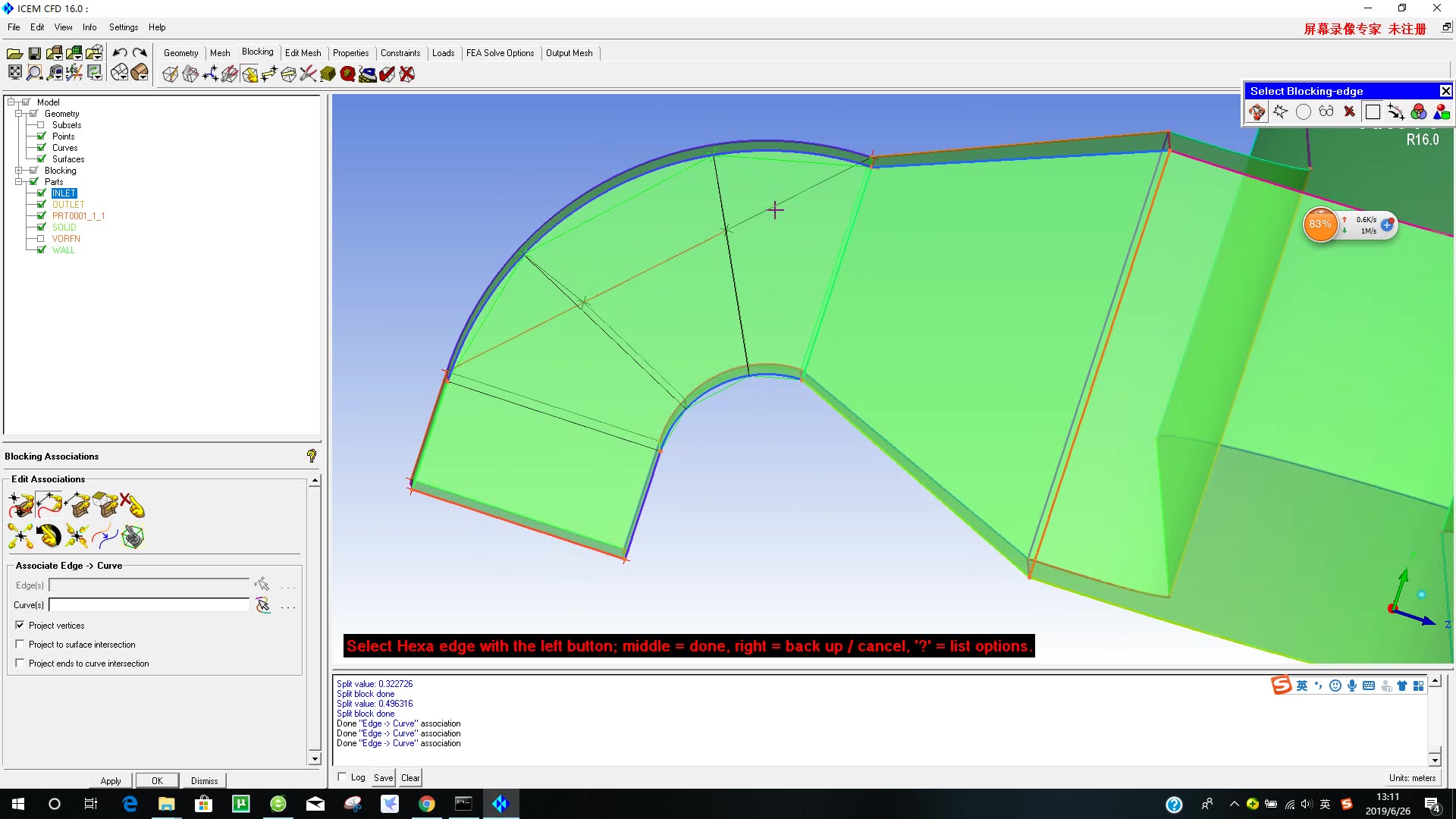Screen dimensions: 1456x819
Task: Open Pre-Mesh Quality Histograms tool
Action: pos(348,74)
